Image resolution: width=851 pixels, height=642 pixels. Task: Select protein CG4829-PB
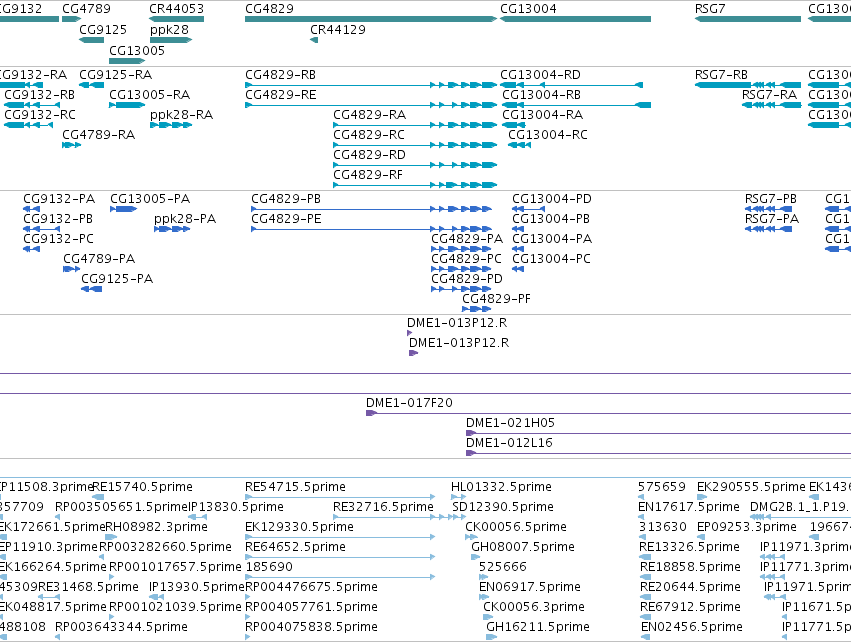click(x=371, y=209)
